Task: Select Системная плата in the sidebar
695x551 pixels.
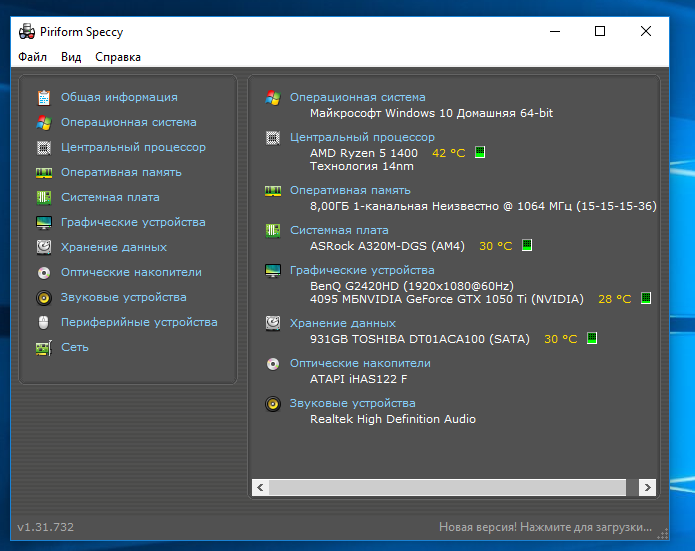Action: (110, 197)
